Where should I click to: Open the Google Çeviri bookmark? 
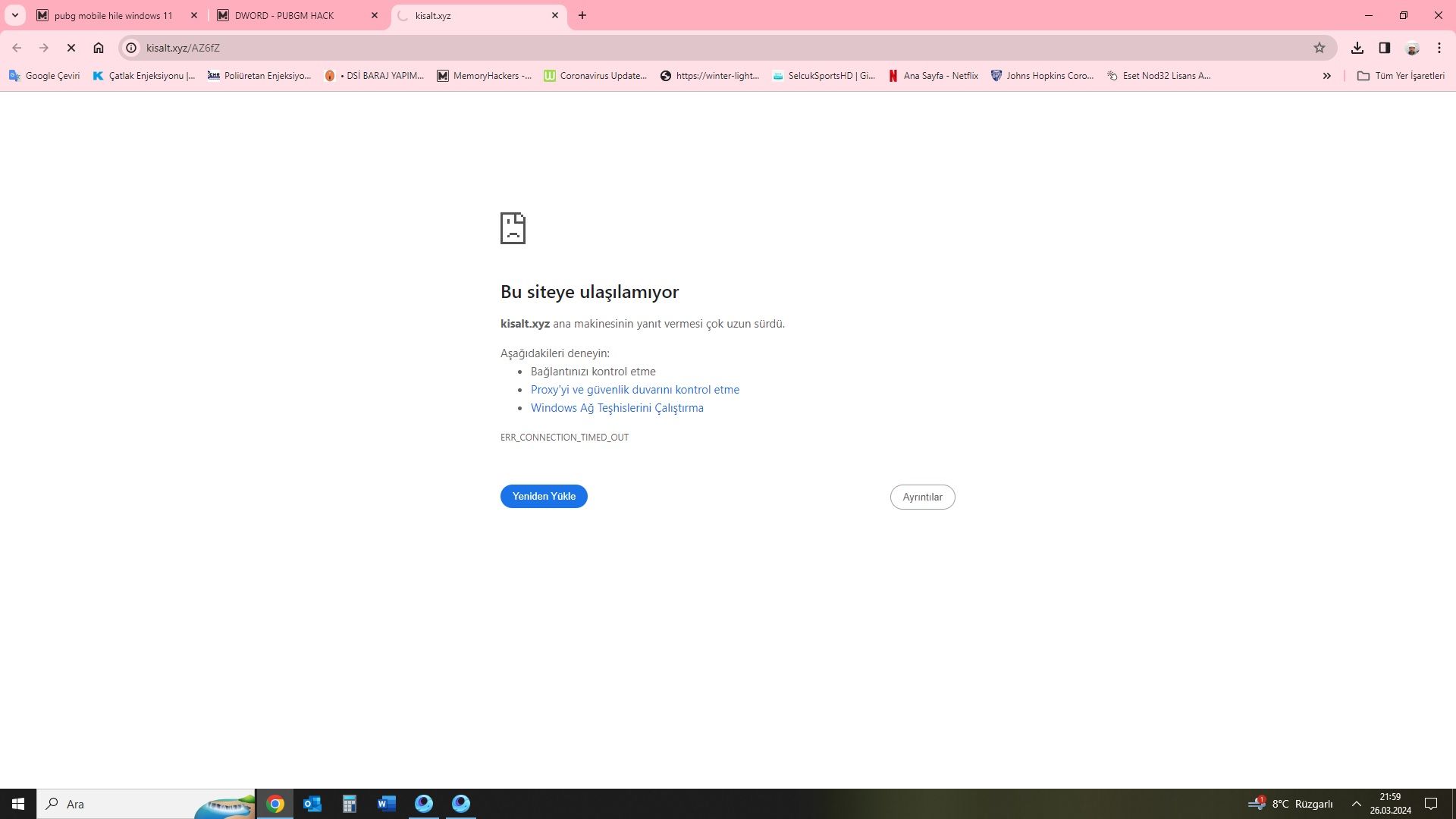[x=44, y=76]
